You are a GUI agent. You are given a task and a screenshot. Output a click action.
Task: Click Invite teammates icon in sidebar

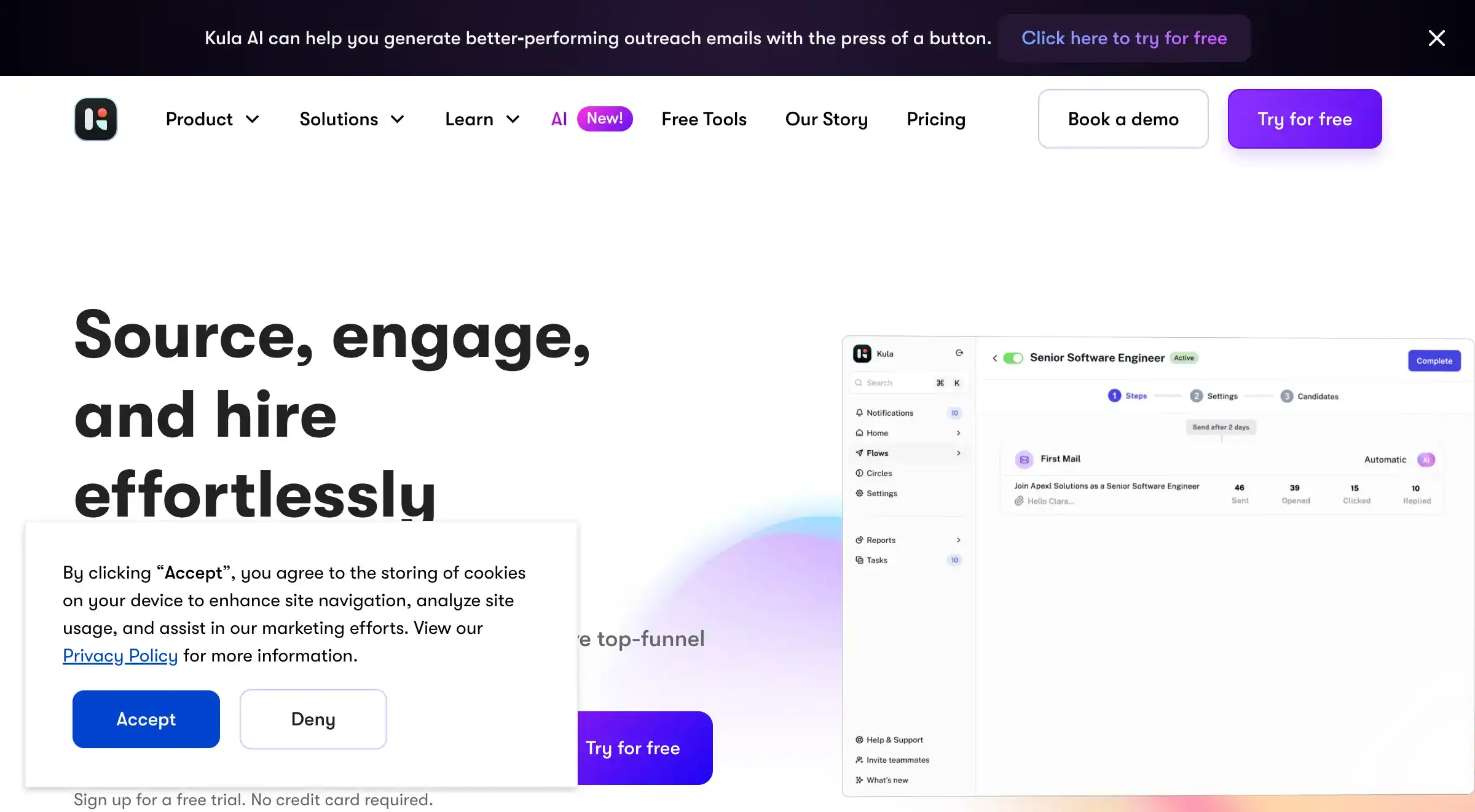pos(859,758)
